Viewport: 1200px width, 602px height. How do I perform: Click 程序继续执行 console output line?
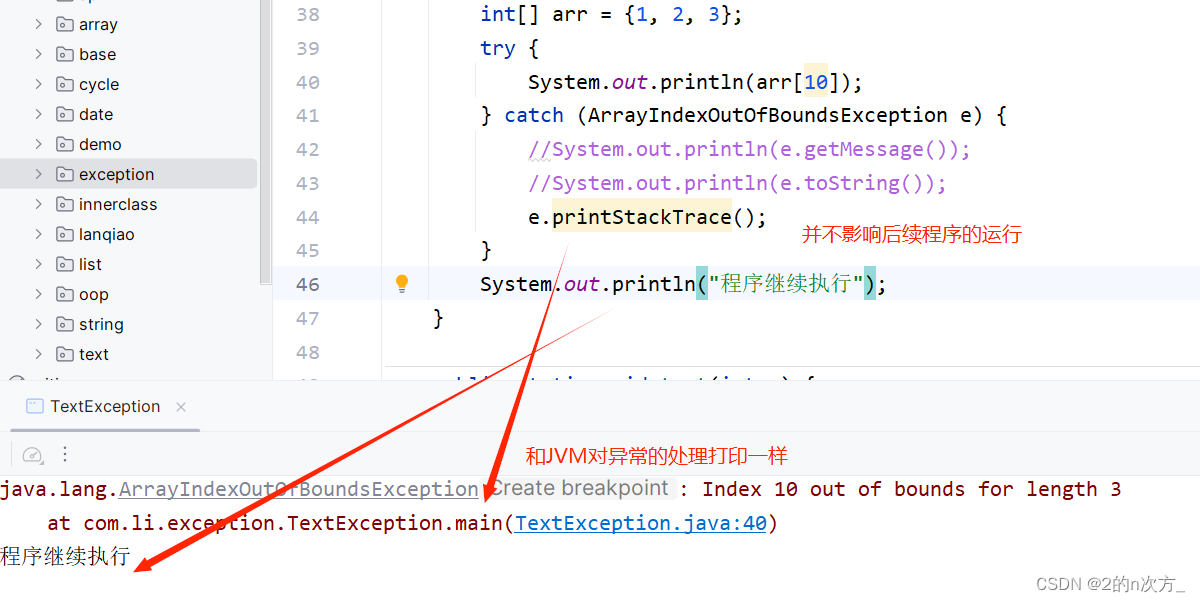coord(65,557)
